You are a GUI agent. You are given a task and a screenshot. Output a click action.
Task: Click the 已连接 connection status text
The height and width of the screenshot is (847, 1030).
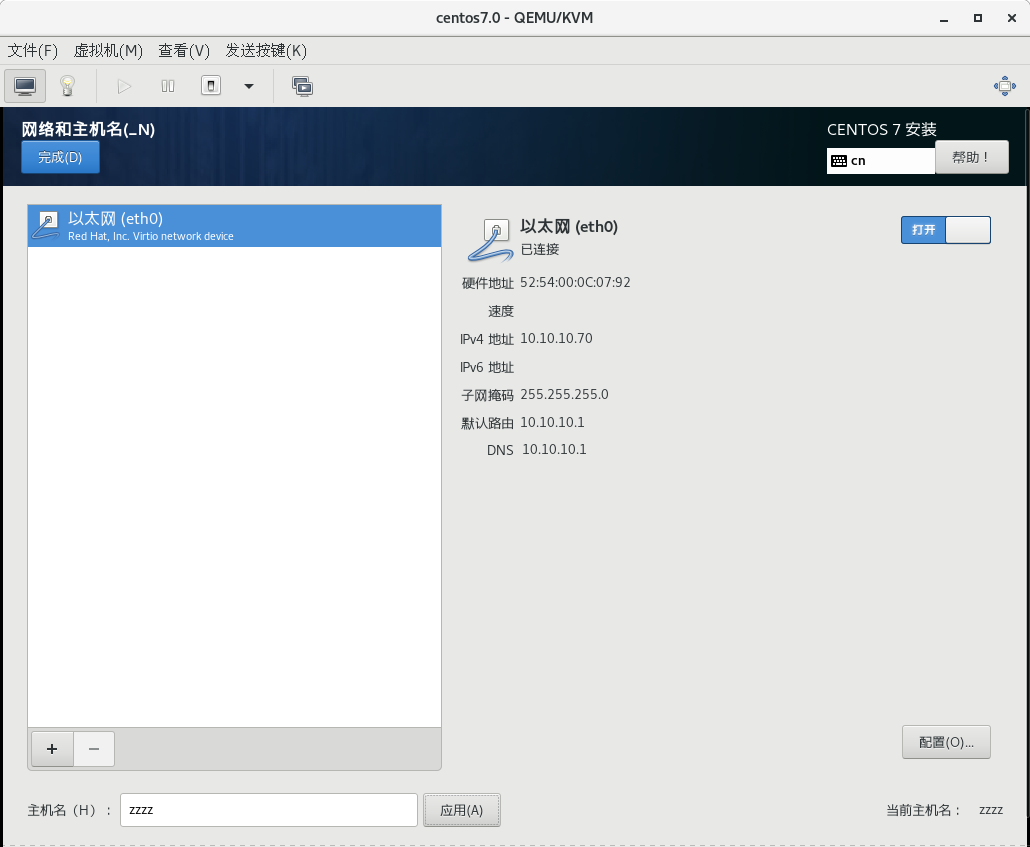click(540, 249)
